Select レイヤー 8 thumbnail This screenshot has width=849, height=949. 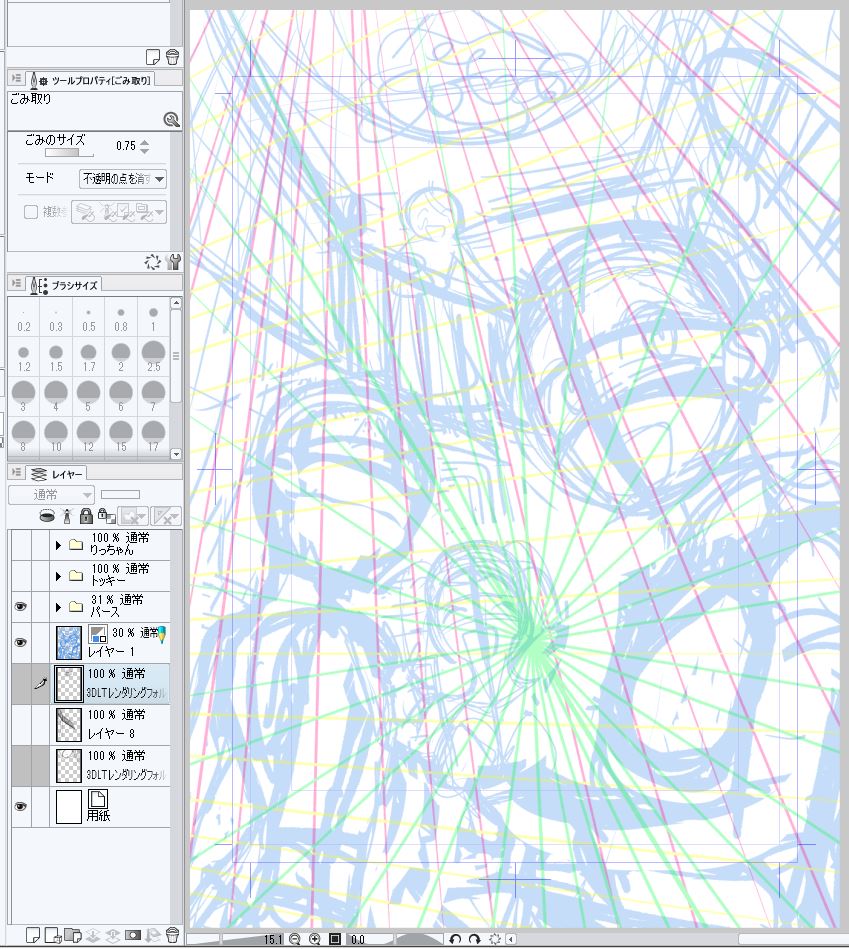(x=68, y=724)
